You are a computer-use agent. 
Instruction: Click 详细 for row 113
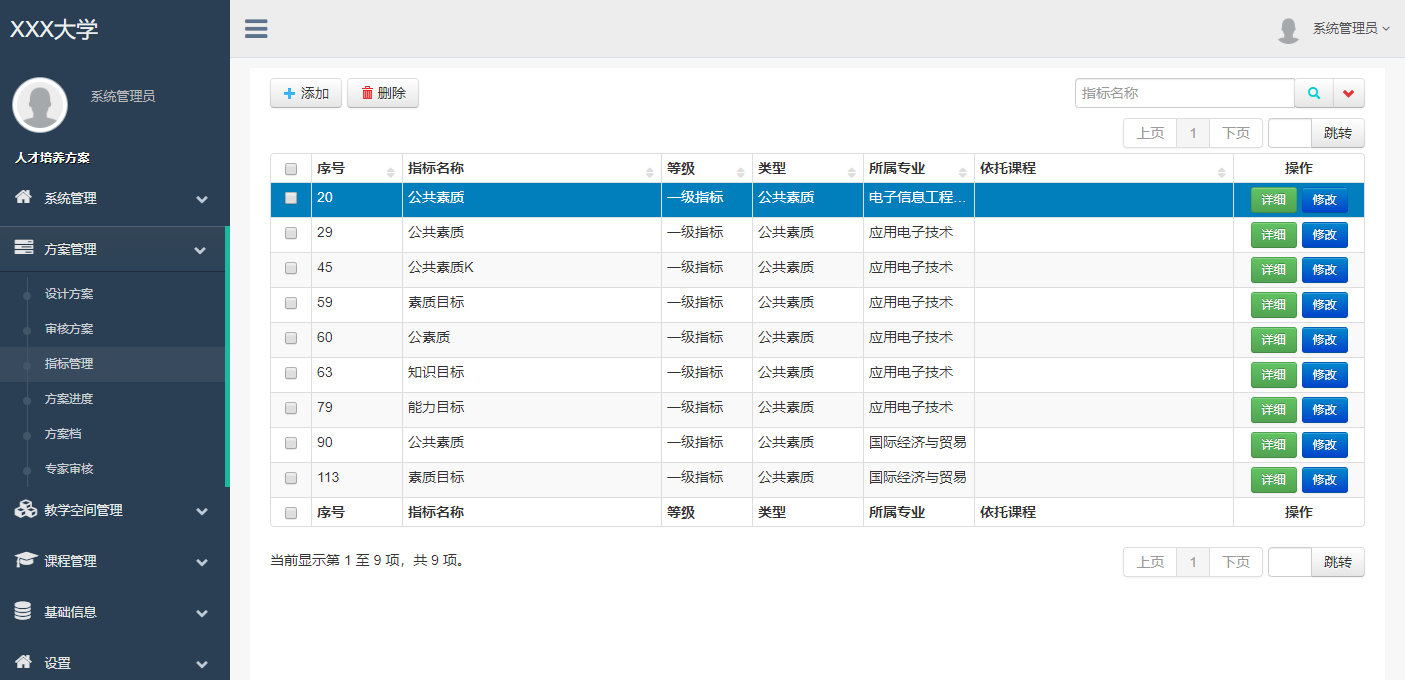click(x=1273, y=480)
